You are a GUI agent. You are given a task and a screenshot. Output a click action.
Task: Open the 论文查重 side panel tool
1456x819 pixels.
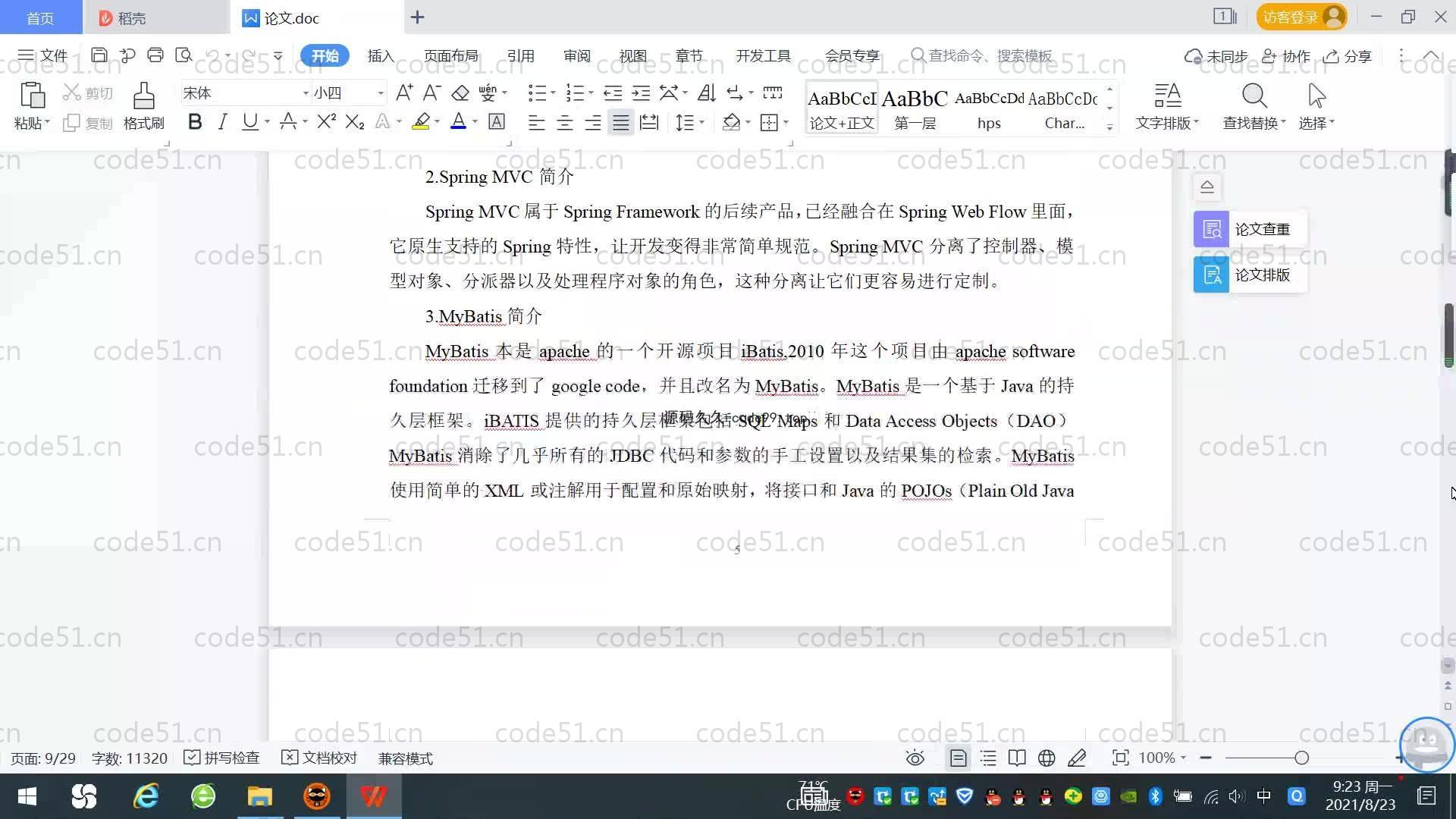pyautogui.click(x=1250, y=229)
